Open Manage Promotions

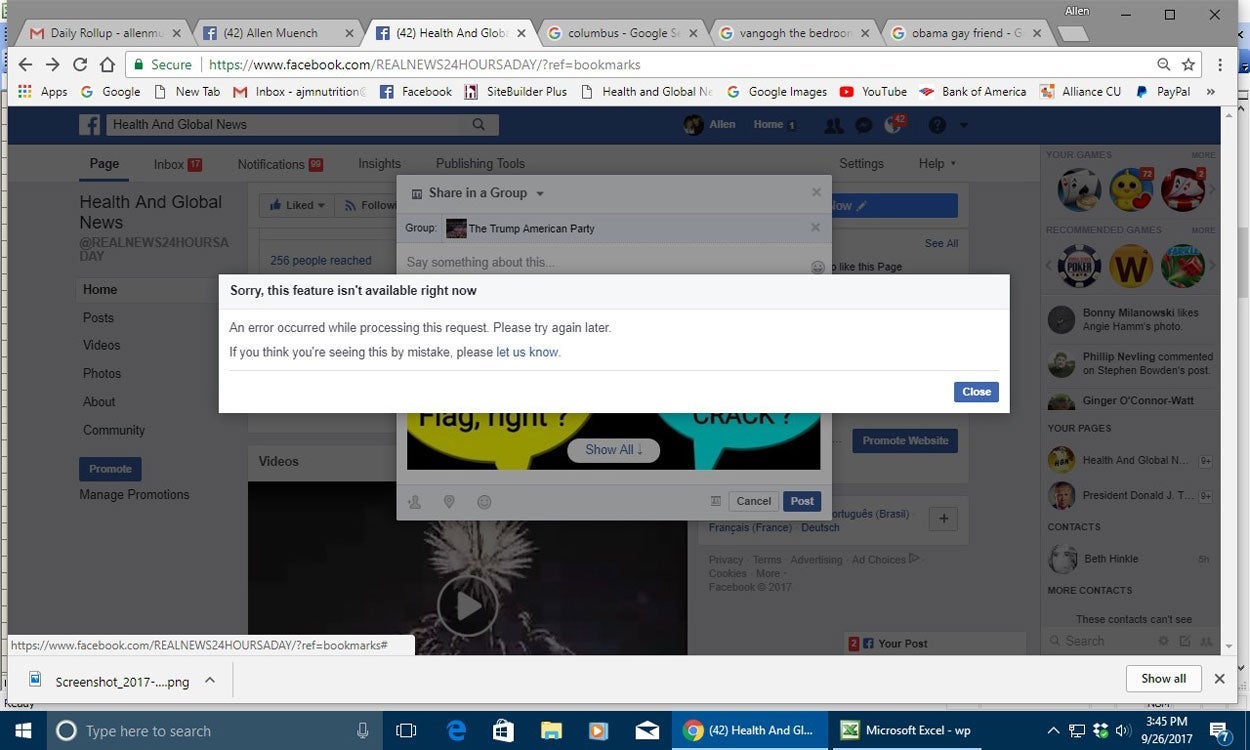point(134,495)
